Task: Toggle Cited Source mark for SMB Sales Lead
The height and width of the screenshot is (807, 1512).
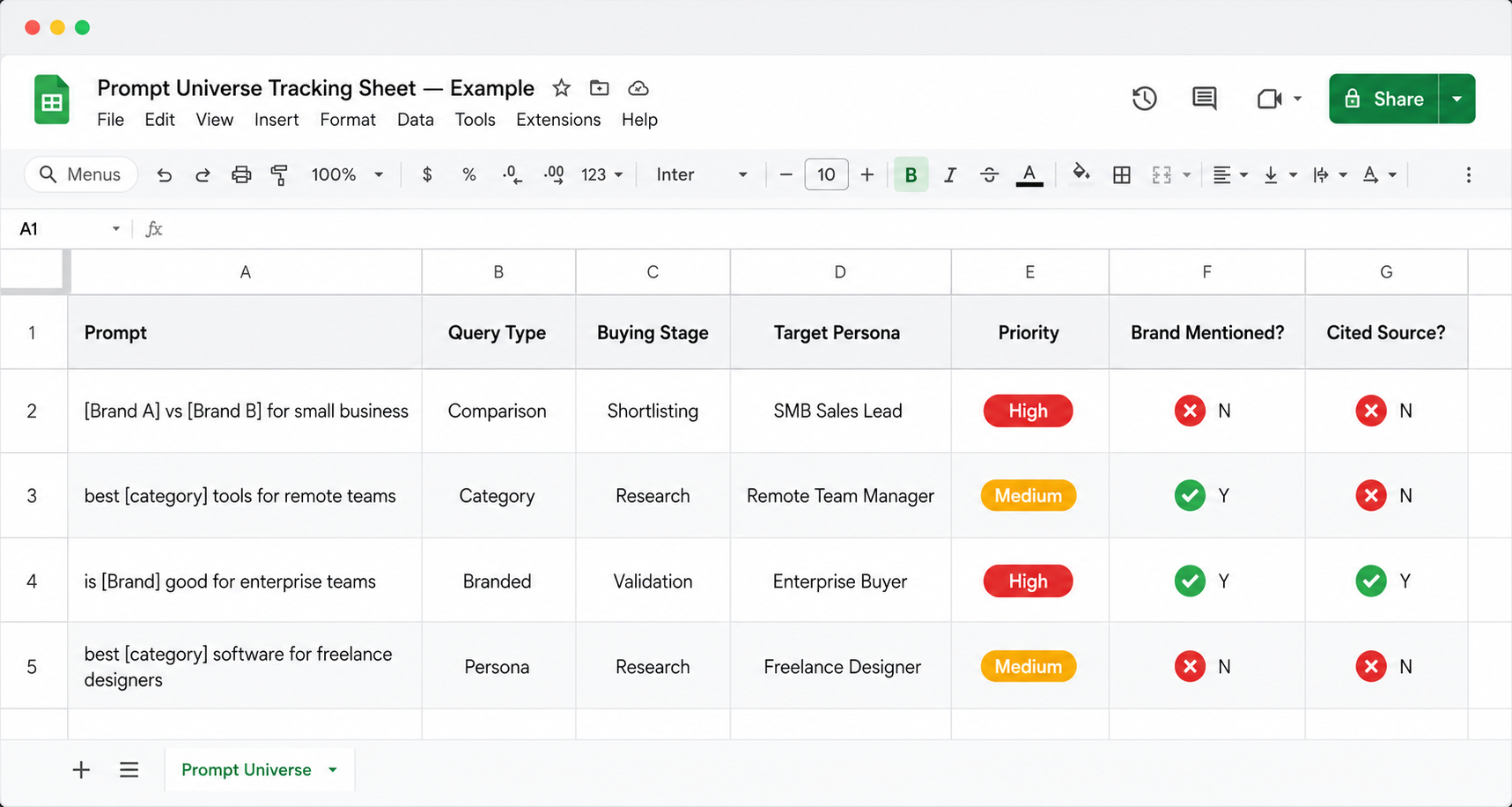Action: (1371, 411)
